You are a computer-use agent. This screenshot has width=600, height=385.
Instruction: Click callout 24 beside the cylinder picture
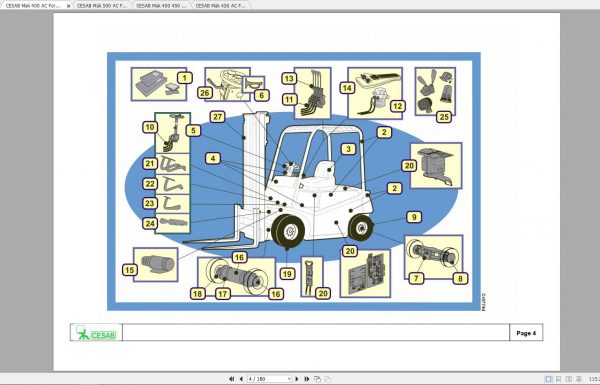(150, 223)
